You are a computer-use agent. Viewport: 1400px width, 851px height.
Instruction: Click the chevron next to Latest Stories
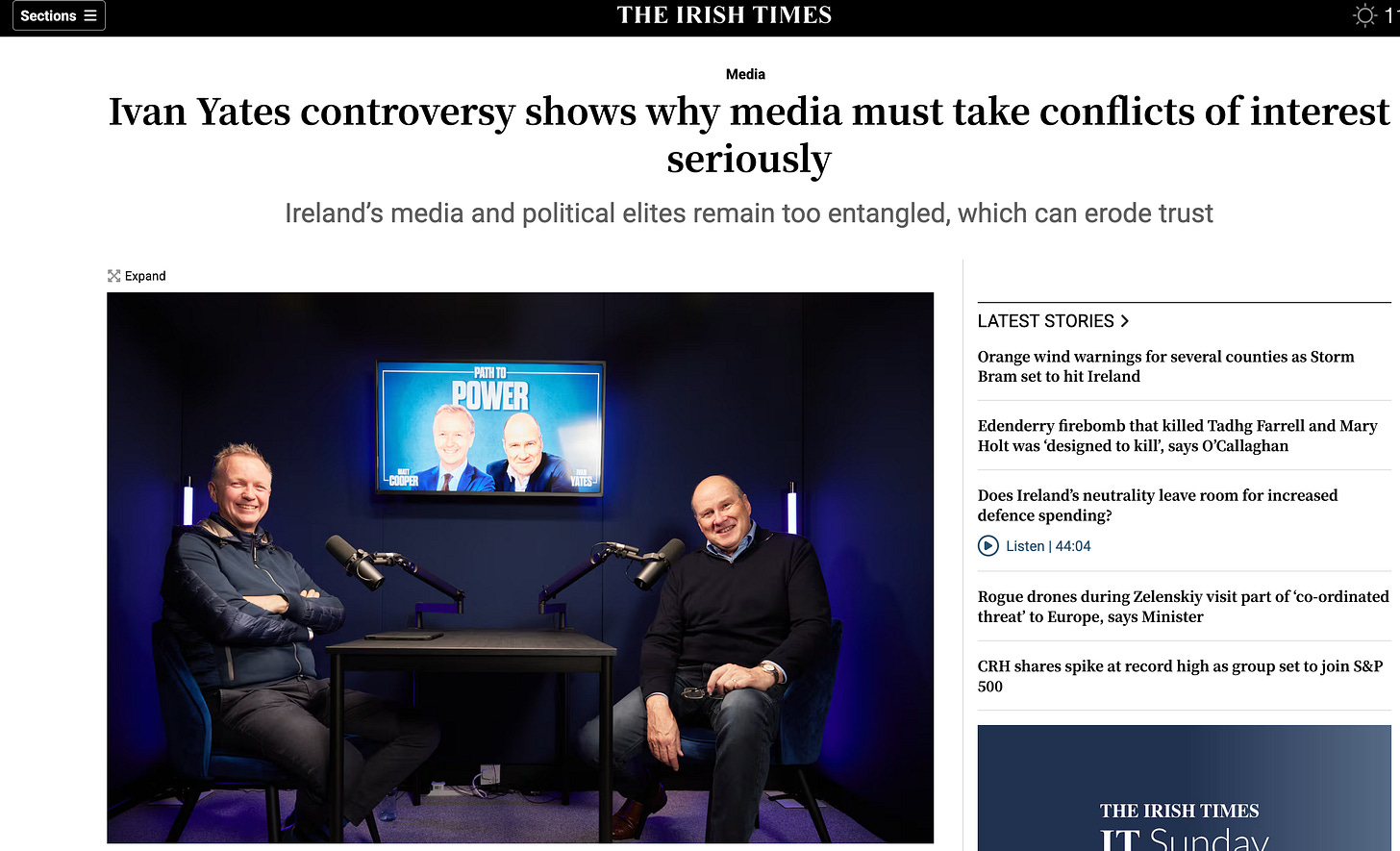1125,321
